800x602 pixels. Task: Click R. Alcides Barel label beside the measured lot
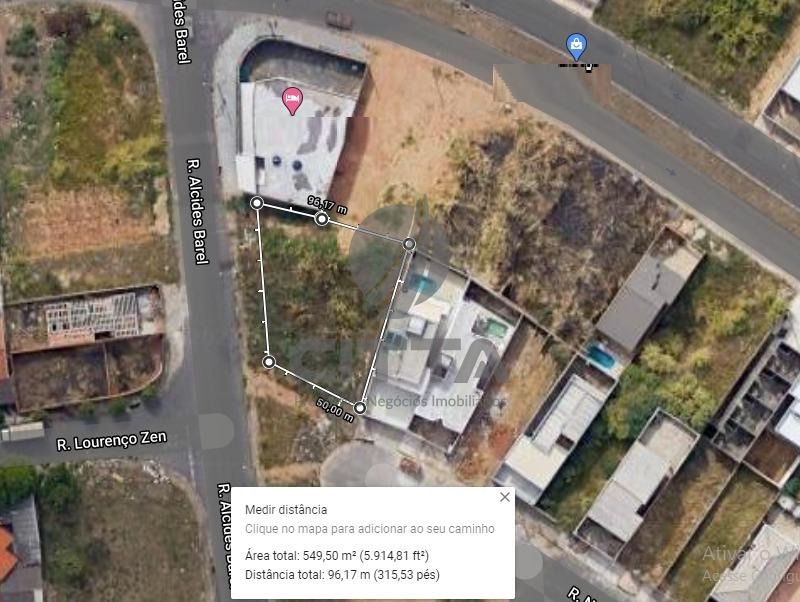(x=198, y=212)
